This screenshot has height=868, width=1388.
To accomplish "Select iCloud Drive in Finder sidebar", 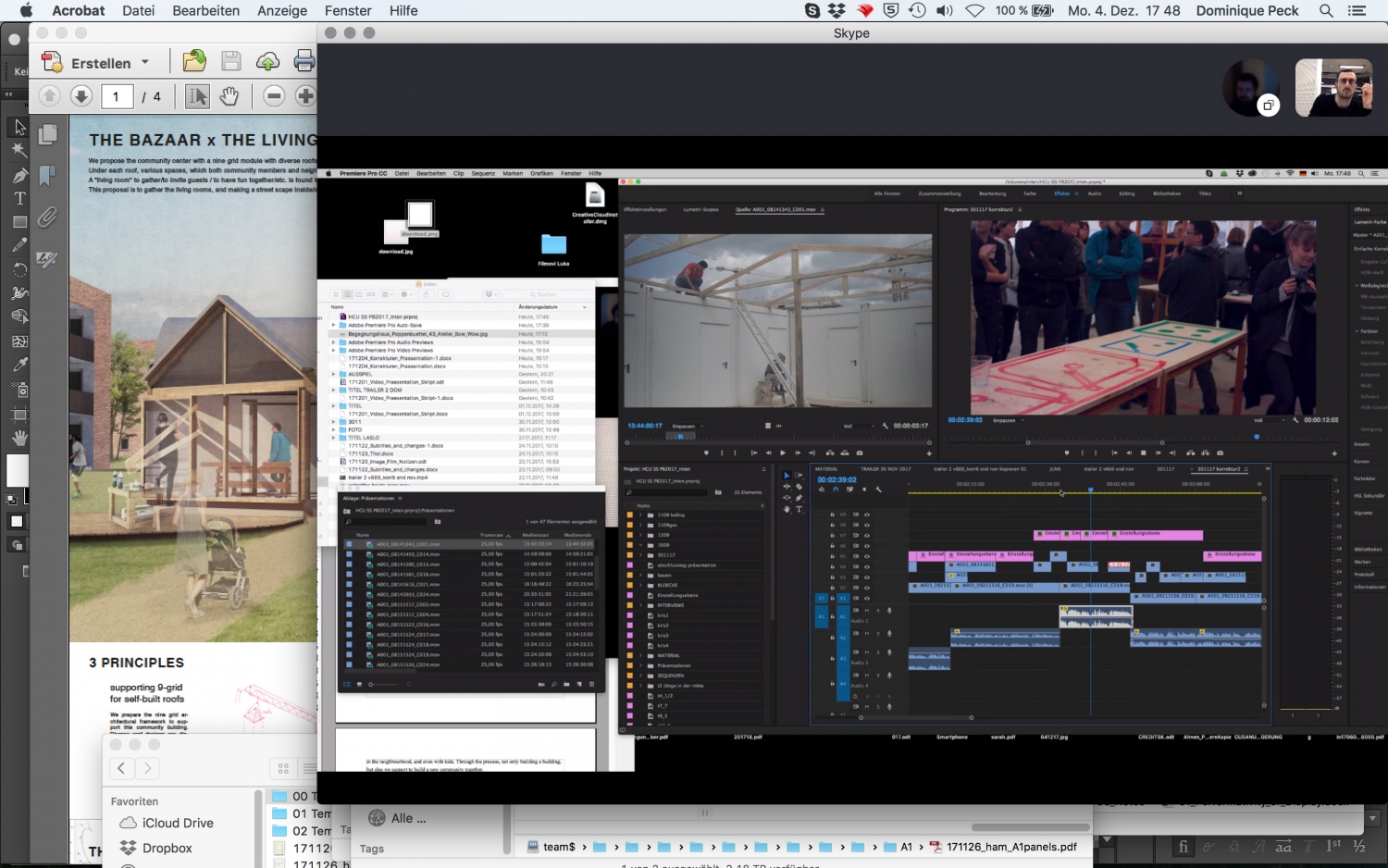I will click(178, 823).
